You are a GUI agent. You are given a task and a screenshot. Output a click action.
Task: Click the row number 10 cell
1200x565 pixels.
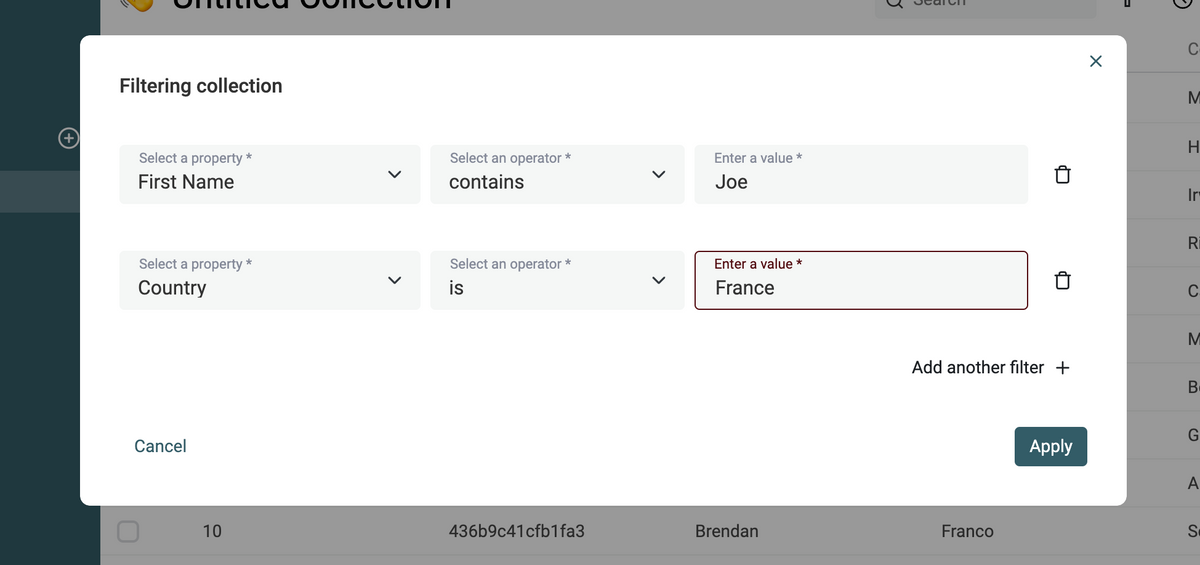(212, 531)
